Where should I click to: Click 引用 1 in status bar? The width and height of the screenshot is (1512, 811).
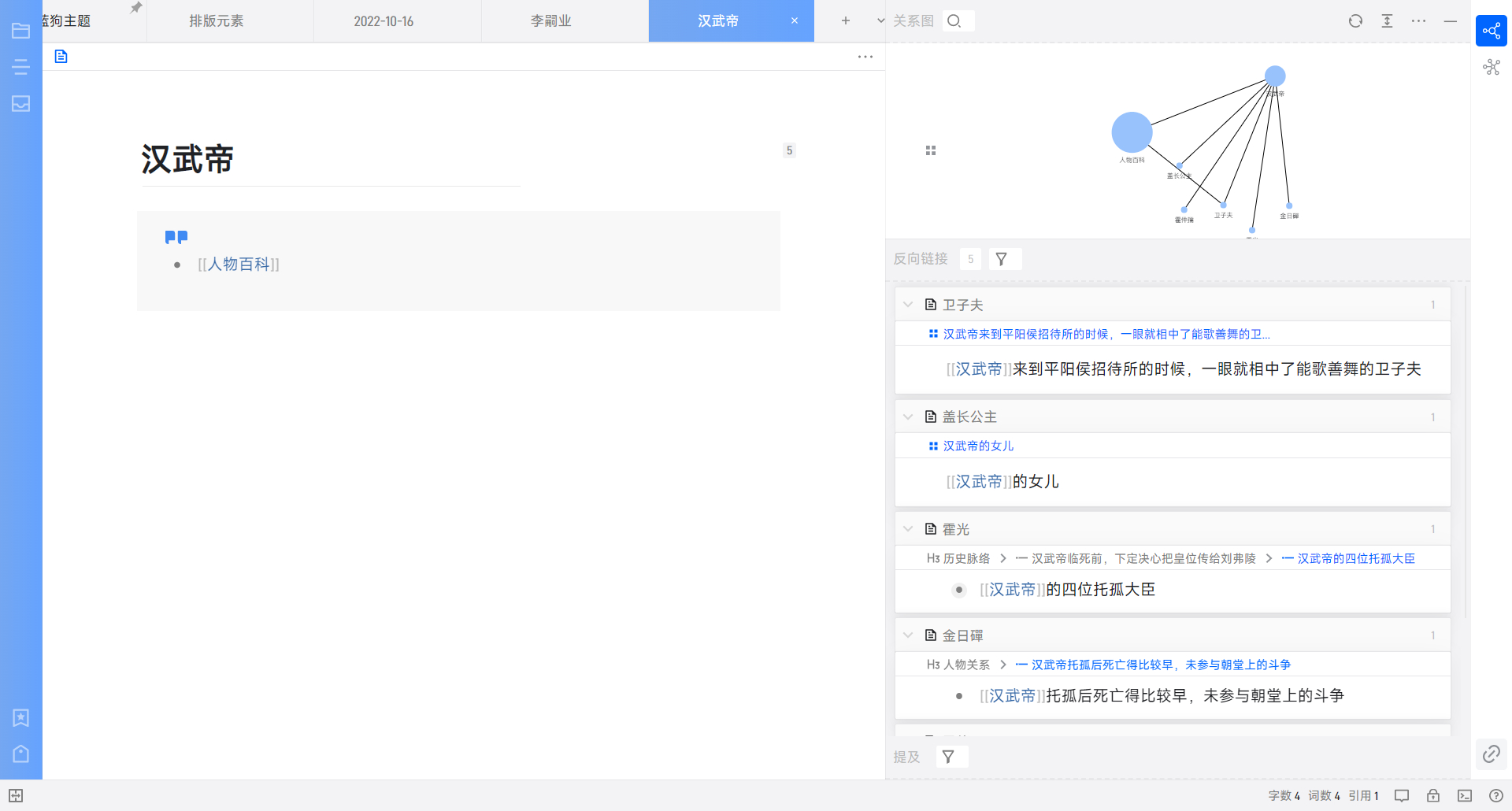click(x=1363, y=795)
